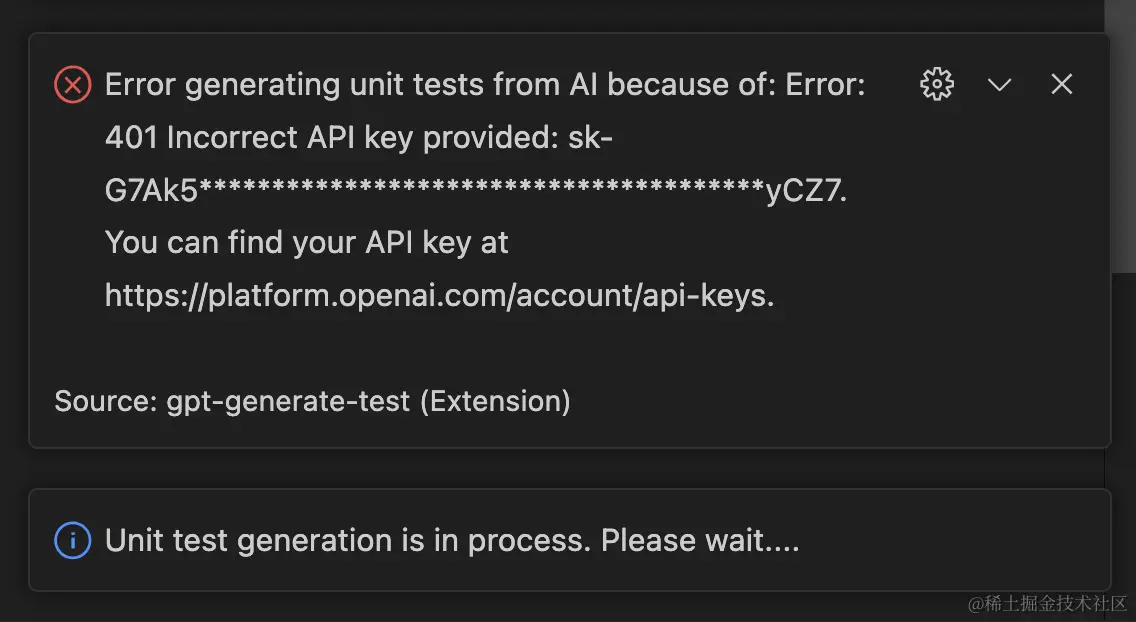The image size is (1136, 622).
Task: Click the dark gap between the two notifications
Action: pyautogui.click(x=570, y=468)
